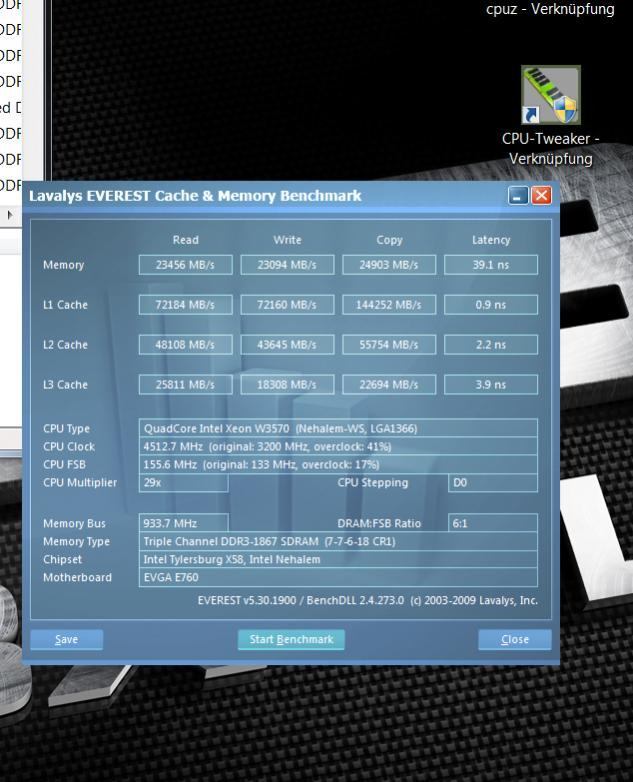Click the Start Benchmark button
Screen dimensions: 633x782
pos(291,639)
